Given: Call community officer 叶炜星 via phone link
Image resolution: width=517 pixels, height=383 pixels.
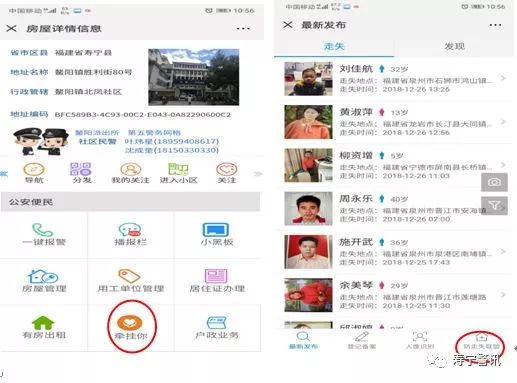Looking at the screenshot, I should 171,141.
